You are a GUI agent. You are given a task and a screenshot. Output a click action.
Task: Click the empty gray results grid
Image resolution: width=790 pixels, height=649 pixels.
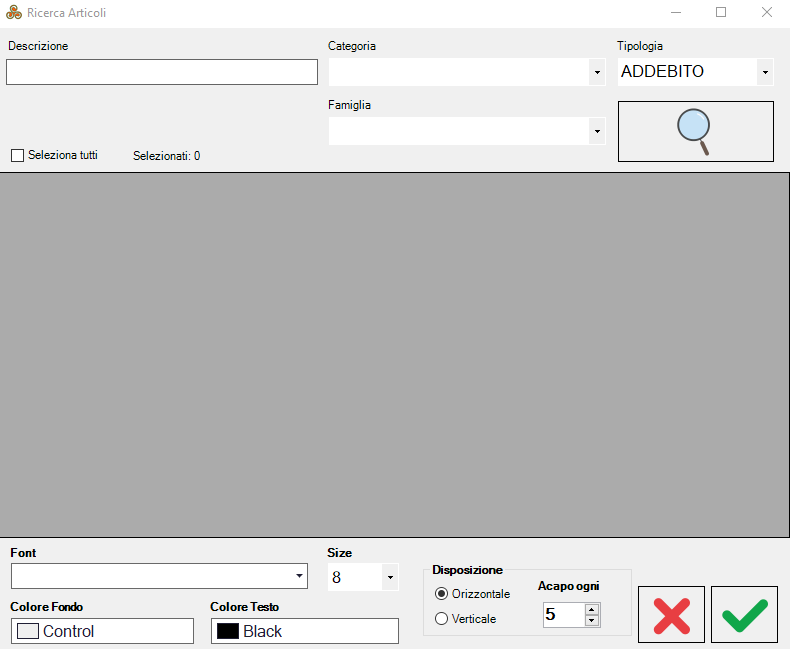395,354
